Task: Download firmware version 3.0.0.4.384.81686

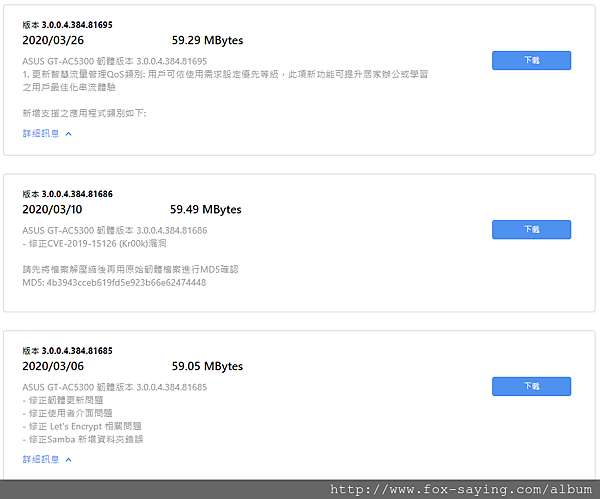Action: (x=531, y=230)
